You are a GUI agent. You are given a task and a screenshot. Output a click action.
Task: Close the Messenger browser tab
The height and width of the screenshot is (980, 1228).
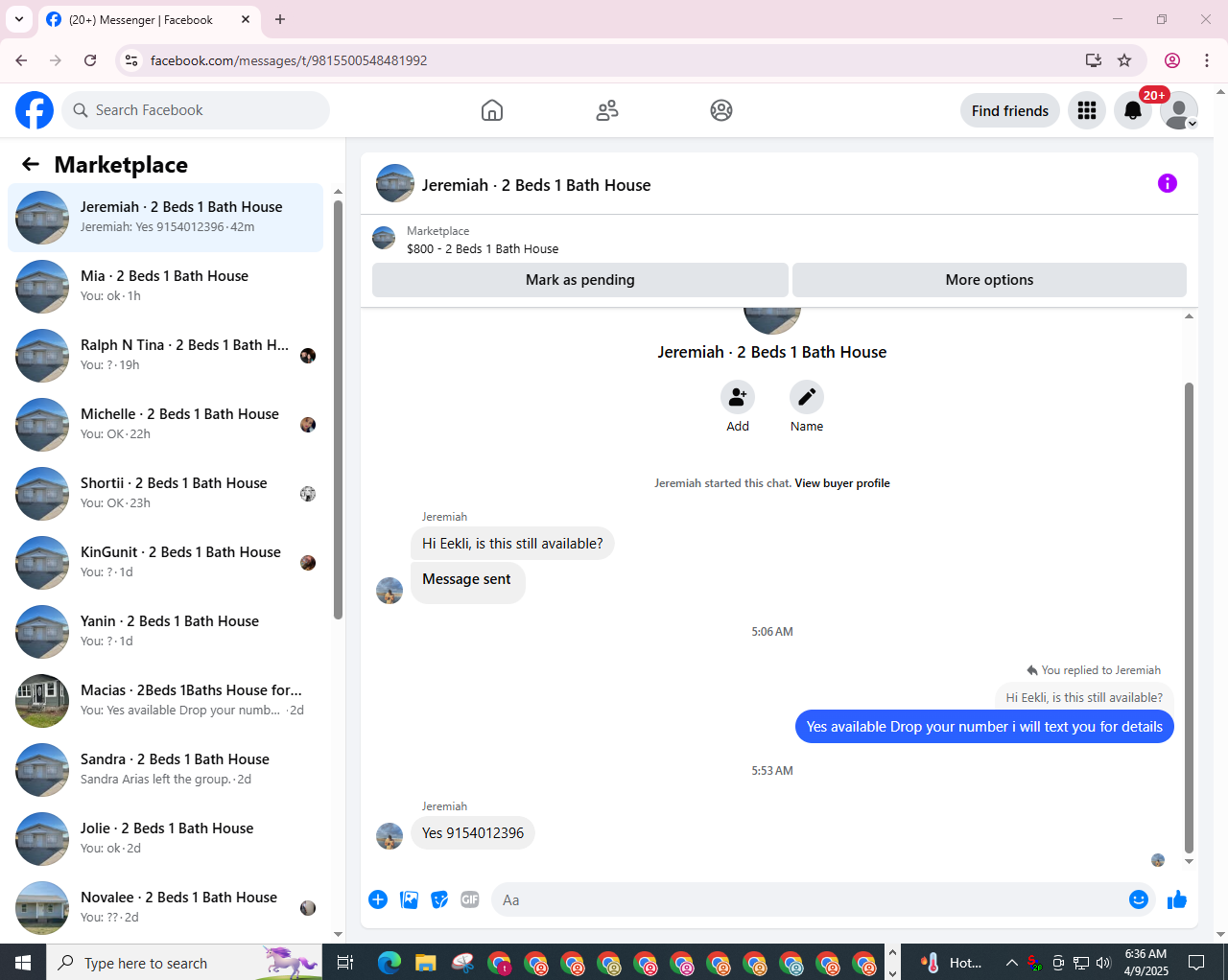tap(246, 19)
